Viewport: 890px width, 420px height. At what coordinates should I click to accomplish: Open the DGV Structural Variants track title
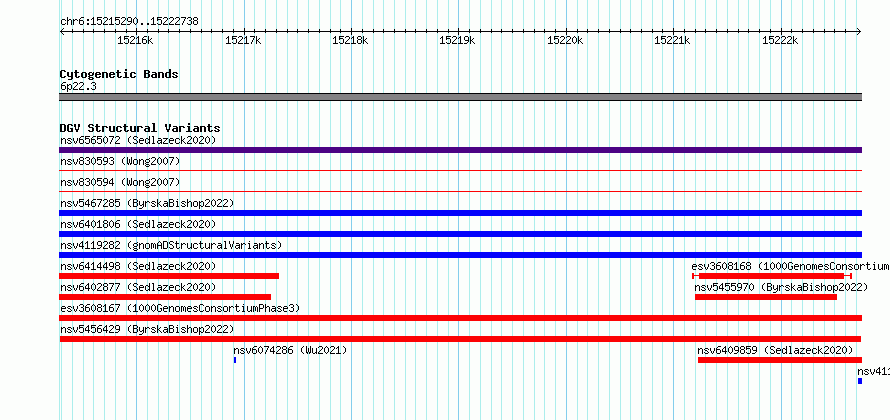140,128
